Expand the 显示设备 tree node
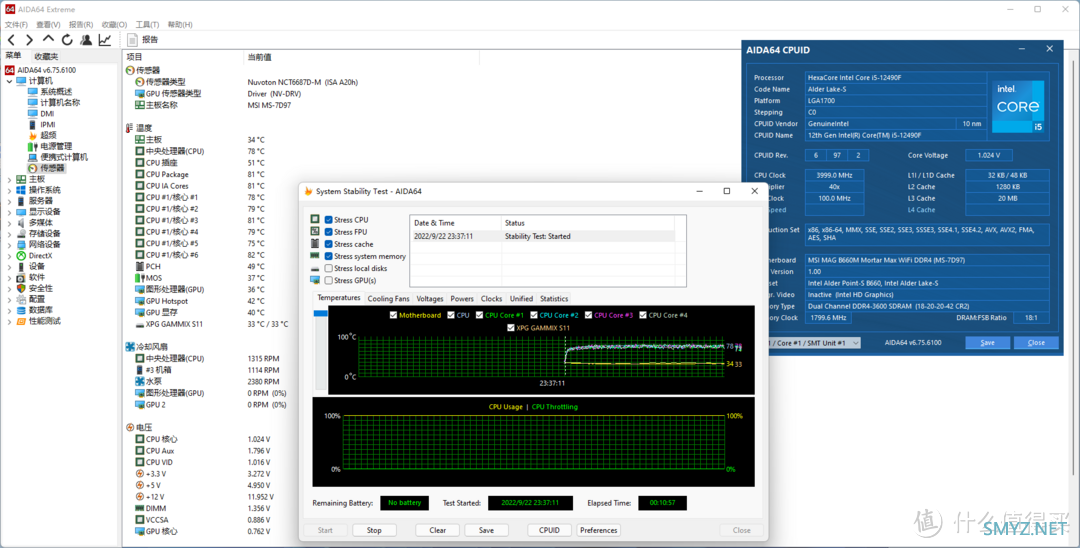The width and height of the screenshot is (1080, 548). click(x=9, y=212)
